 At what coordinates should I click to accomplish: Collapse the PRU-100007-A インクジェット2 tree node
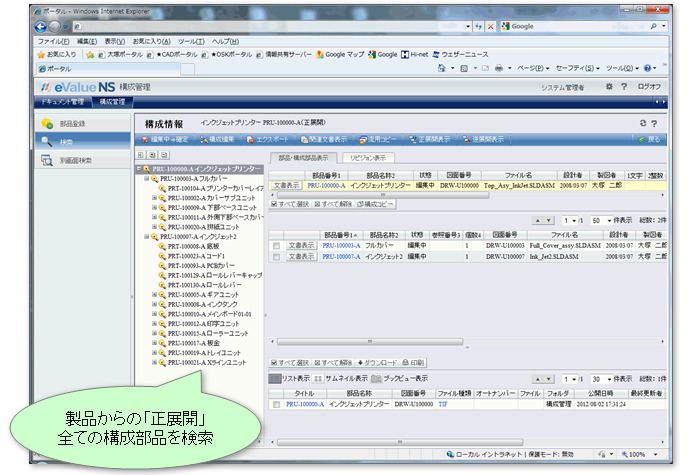coord(146,237)
